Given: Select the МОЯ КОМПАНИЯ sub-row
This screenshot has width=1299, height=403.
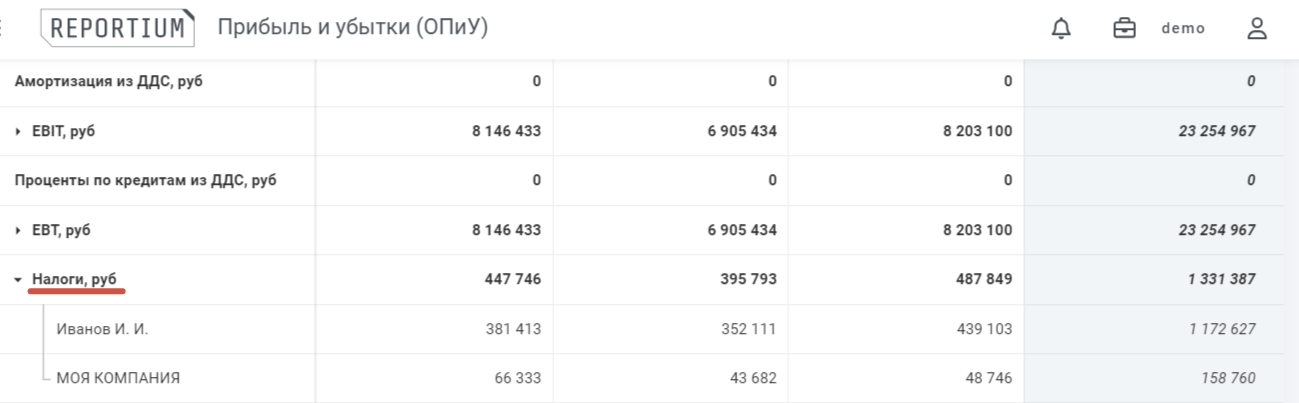Looking at the screenshot, I should [118, 378].
